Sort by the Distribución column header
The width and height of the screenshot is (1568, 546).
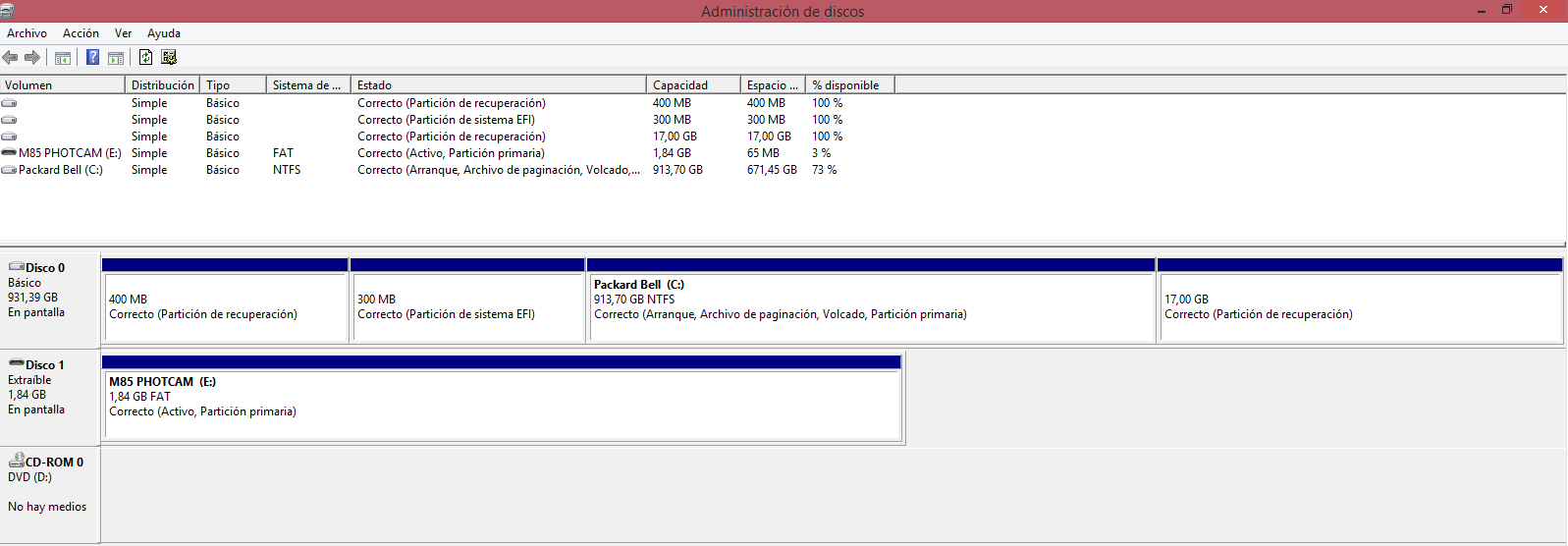163,84
